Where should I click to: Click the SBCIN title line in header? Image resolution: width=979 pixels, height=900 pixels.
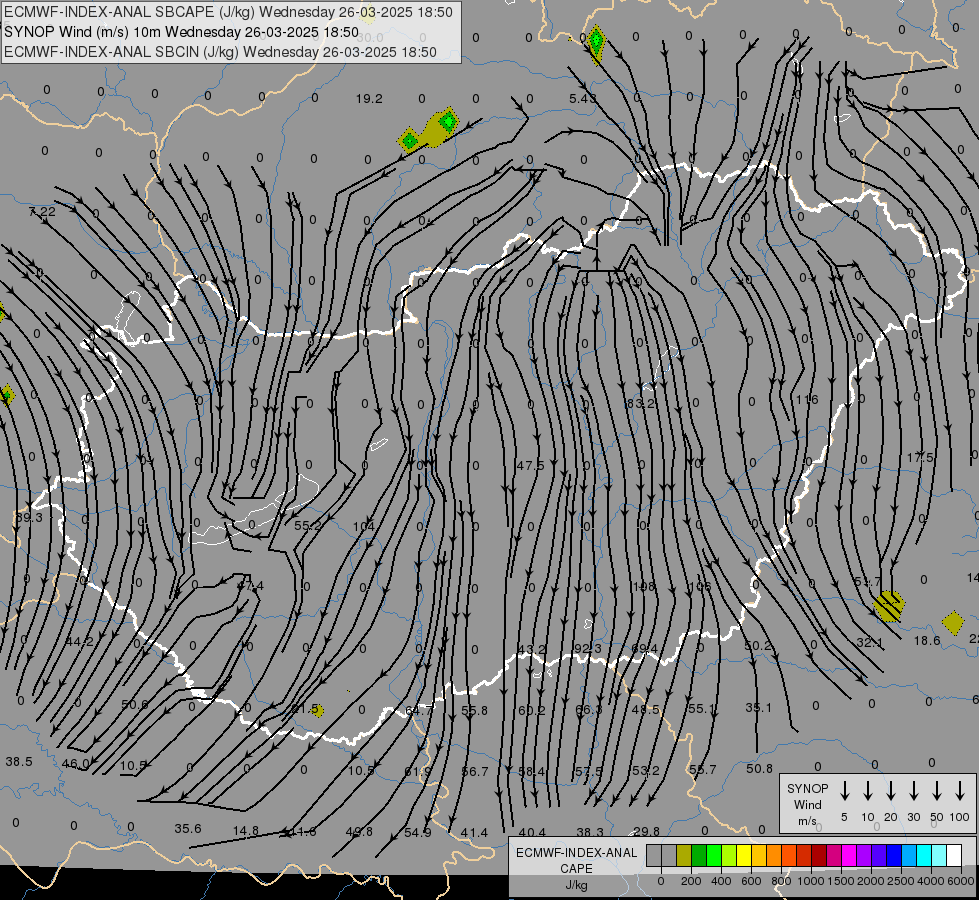(220, 52)
